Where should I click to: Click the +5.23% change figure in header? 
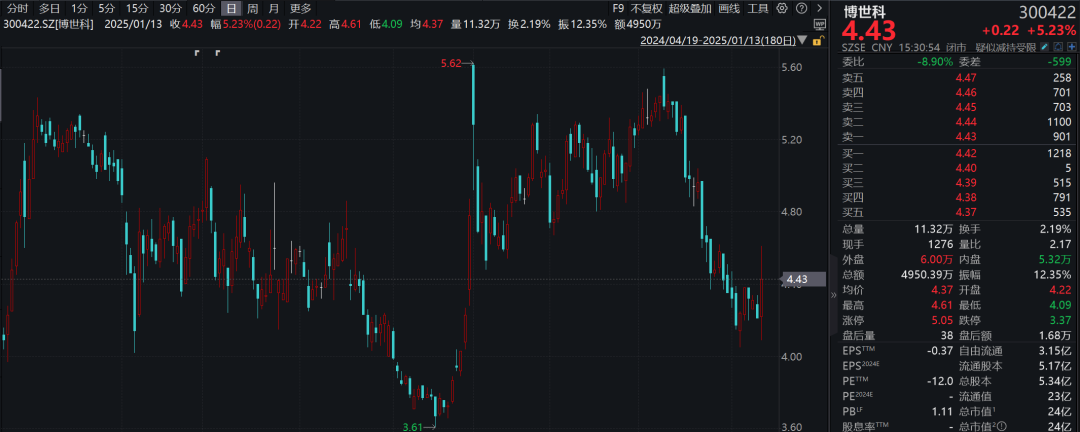click(1052, 30)
